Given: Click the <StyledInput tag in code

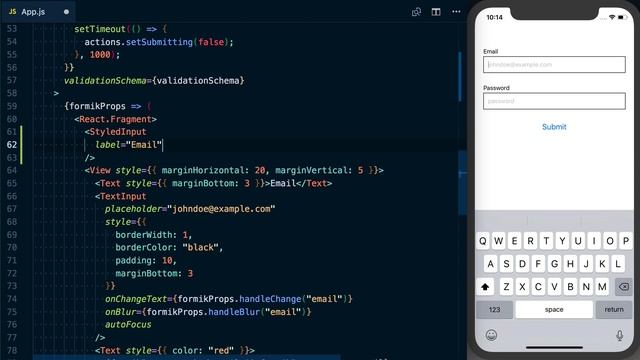Looking at the screenshot, I should click(x=116, y=132).
